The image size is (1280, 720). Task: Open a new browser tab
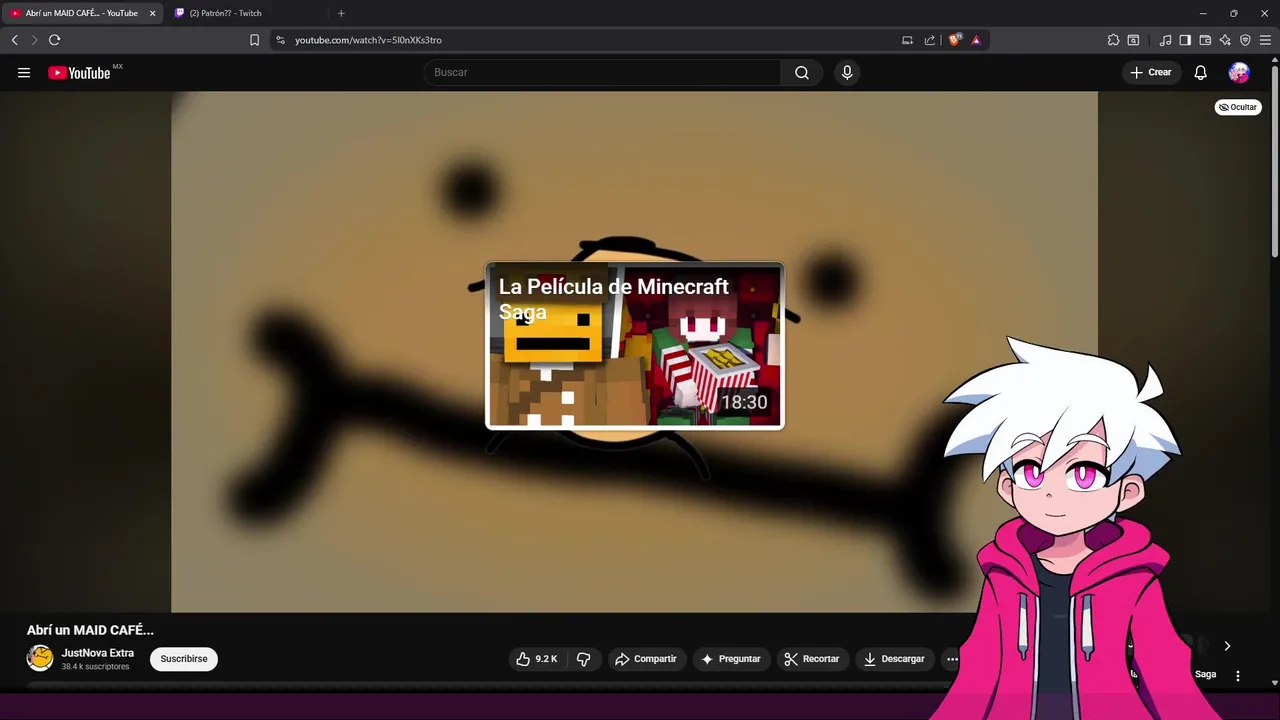[x=341, y=13]
